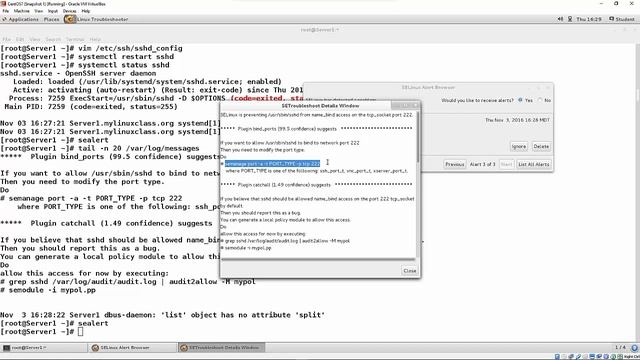Click the volume icon in top panel

[560, 19]
